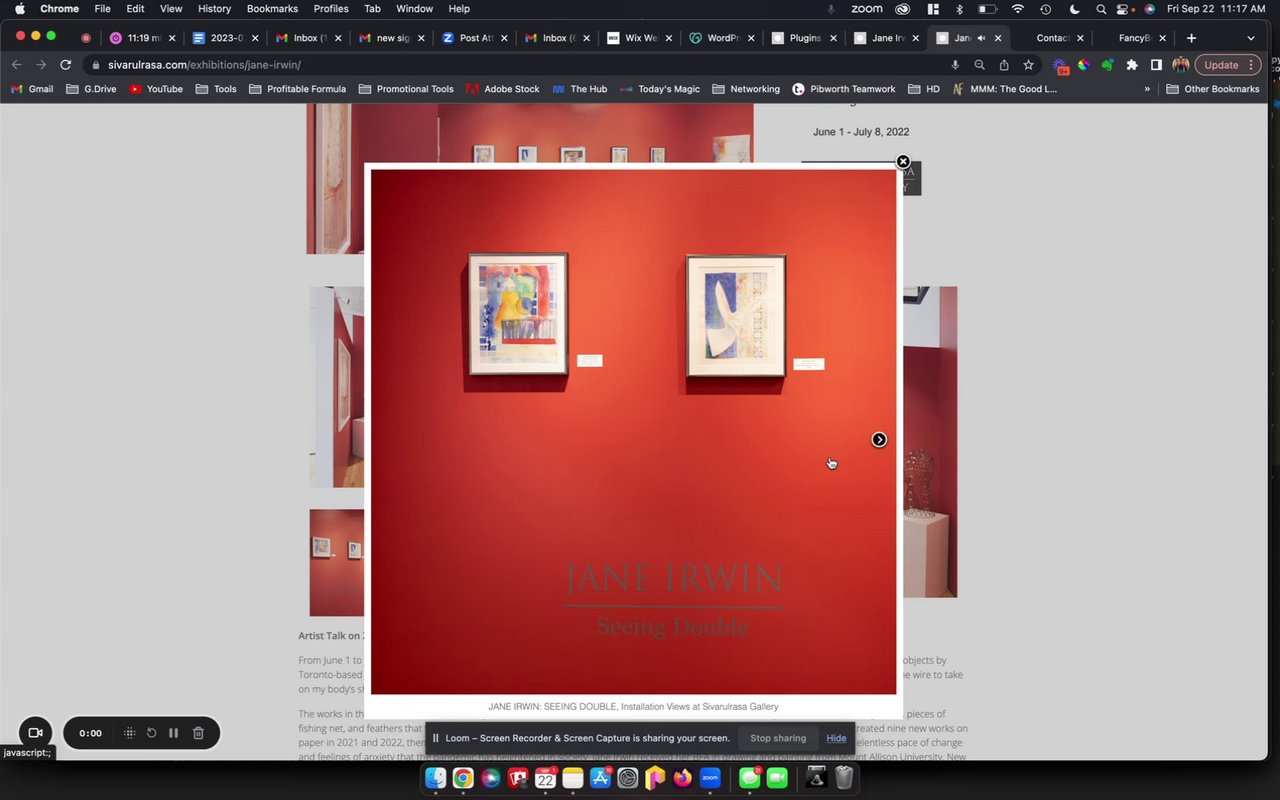Switch to the Contact tab

[x=1052, y=38]
